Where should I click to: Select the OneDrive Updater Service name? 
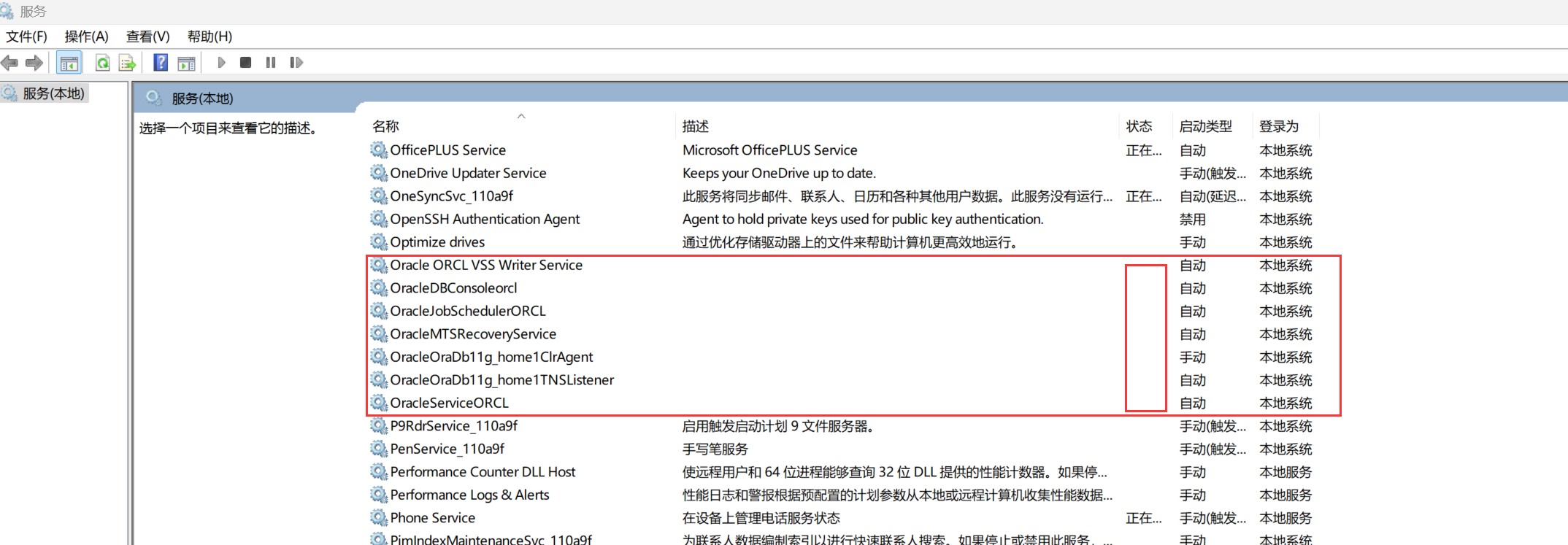[x=468, y=173]
